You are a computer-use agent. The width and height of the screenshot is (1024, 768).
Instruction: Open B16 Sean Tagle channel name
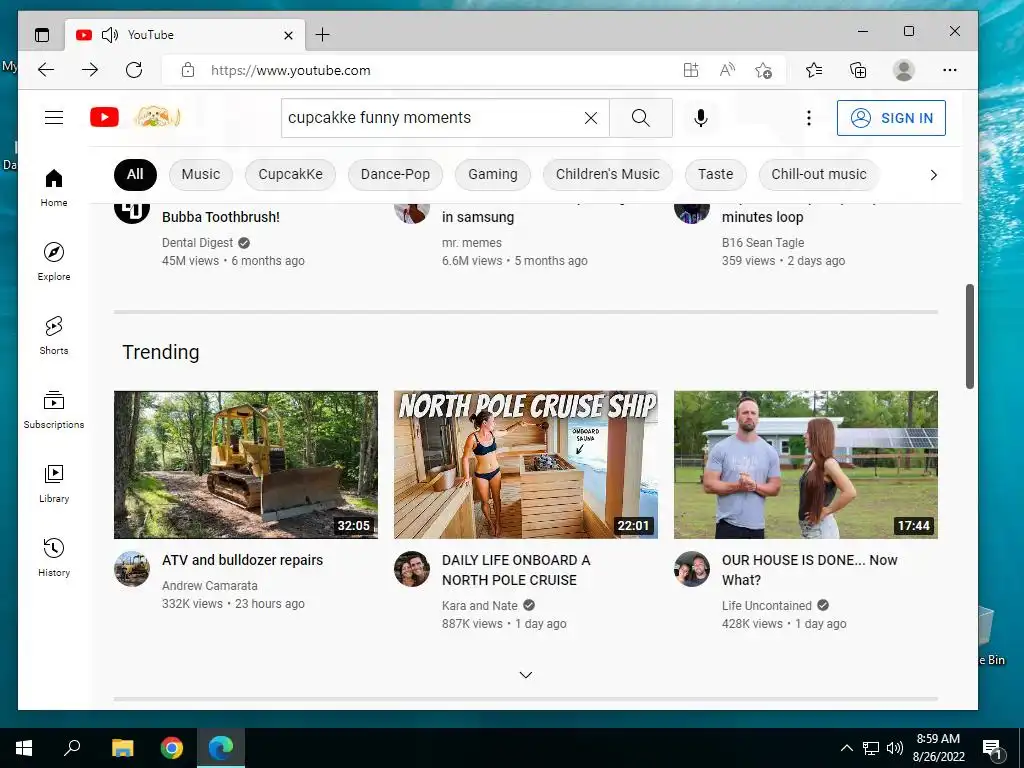[763, 243]
